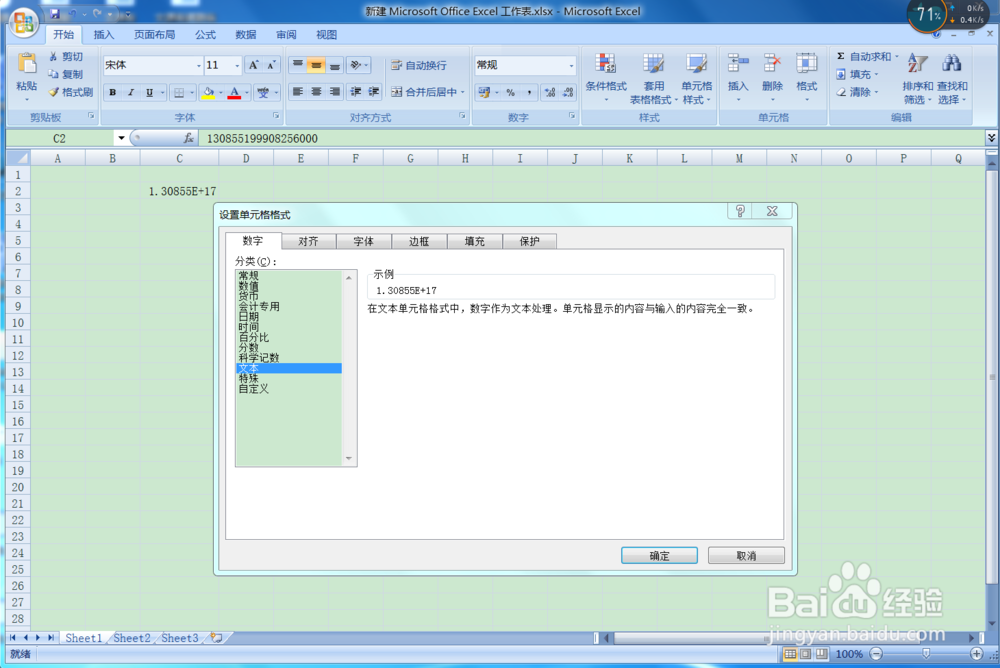The width and height of the screenshot is (1000, 668).
Task: Click the text orientation icon
Action: [356, 65]
